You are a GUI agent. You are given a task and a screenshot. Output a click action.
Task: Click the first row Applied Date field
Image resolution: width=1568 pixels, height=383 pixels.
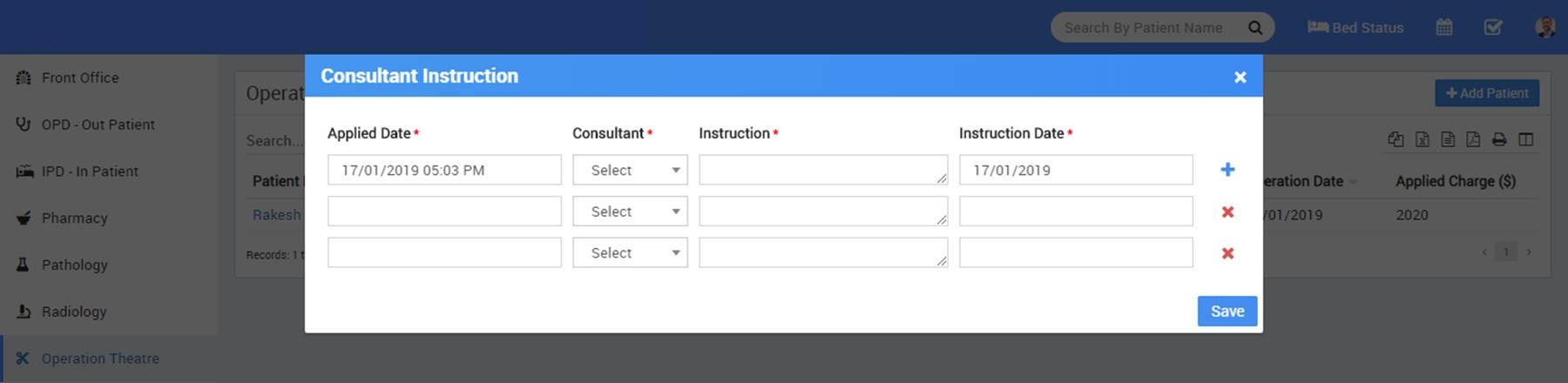click(444, 170)
